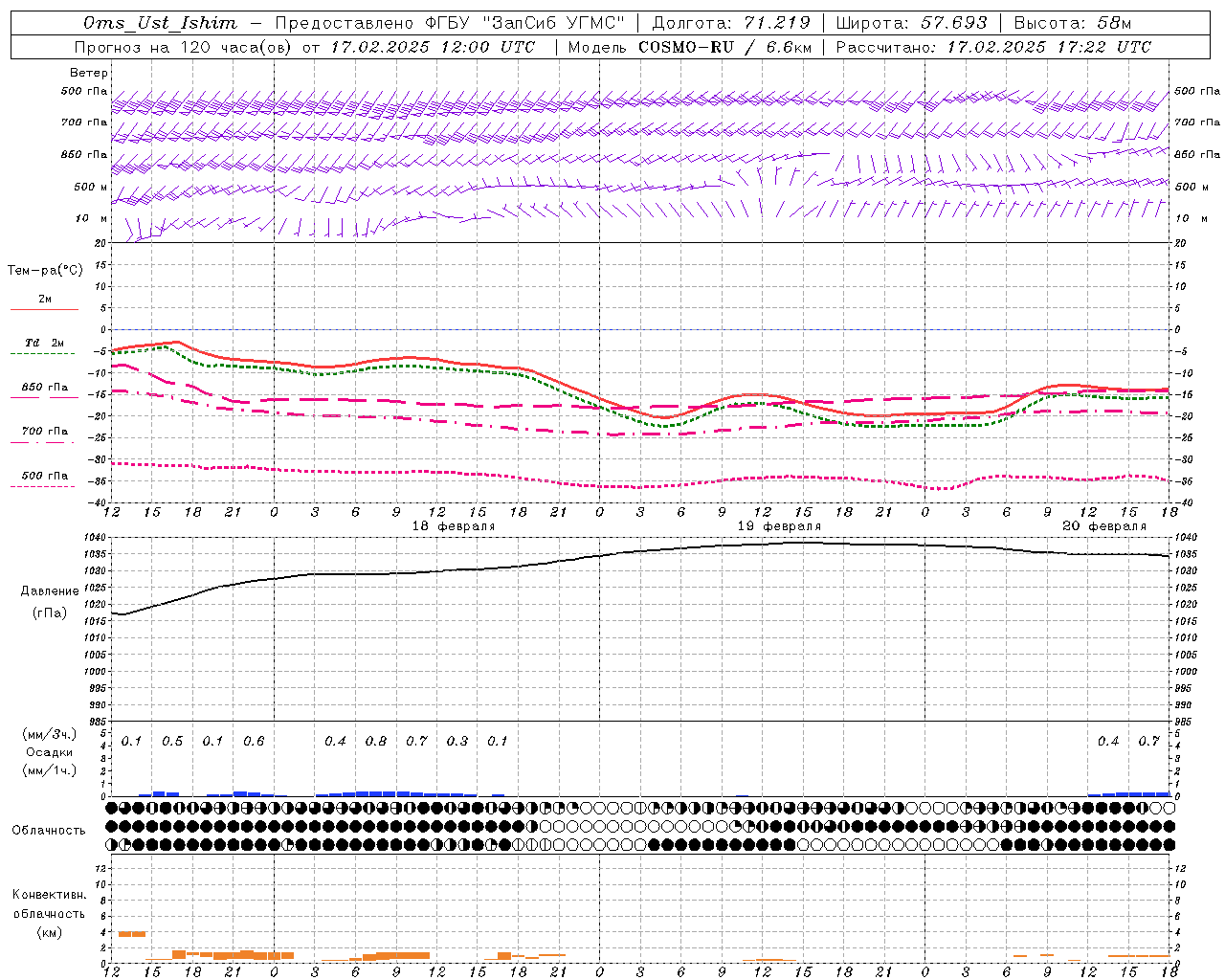1225x980 pixels.
Task: Click the 20 февраля date label
Action: pos(1104,526)
